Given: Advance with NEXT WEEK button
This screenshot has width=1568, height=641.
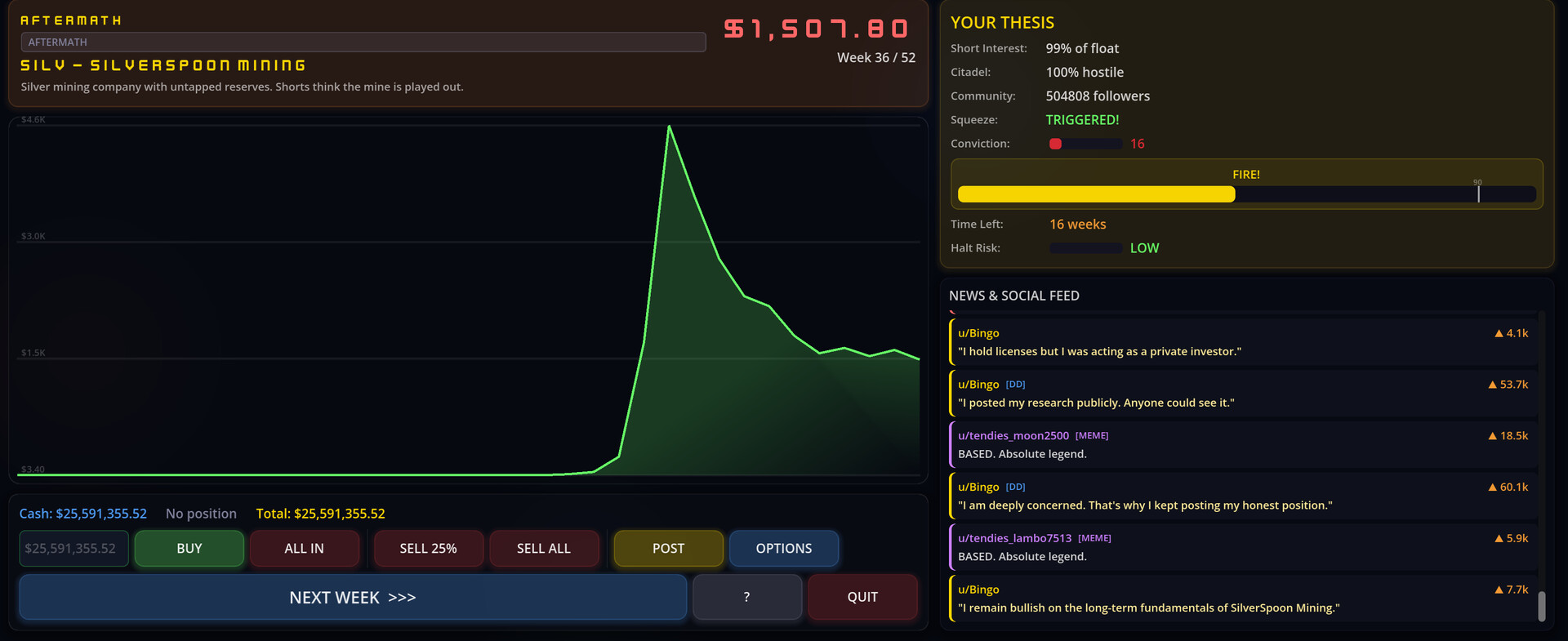Looking at the screenshot, I should click(353, 597).
